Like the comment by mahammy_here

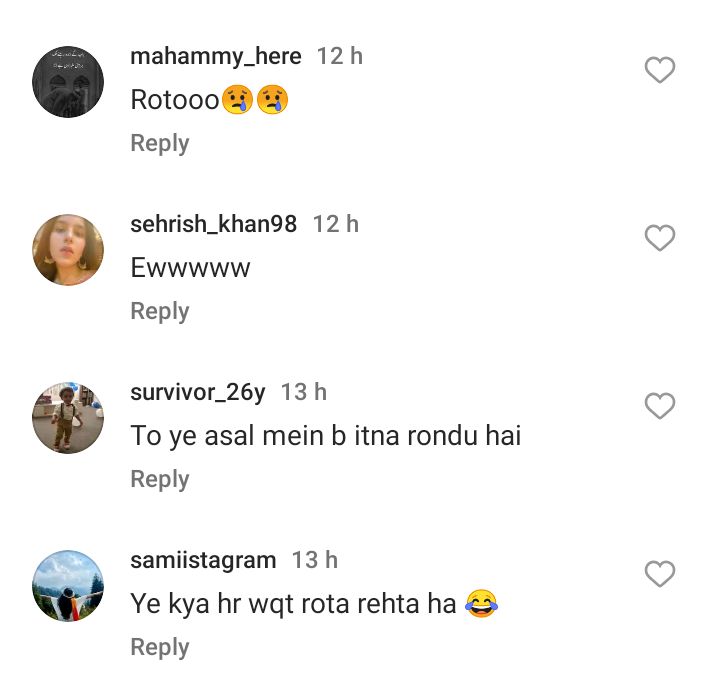pyautogui.click(x=659, y=70)
